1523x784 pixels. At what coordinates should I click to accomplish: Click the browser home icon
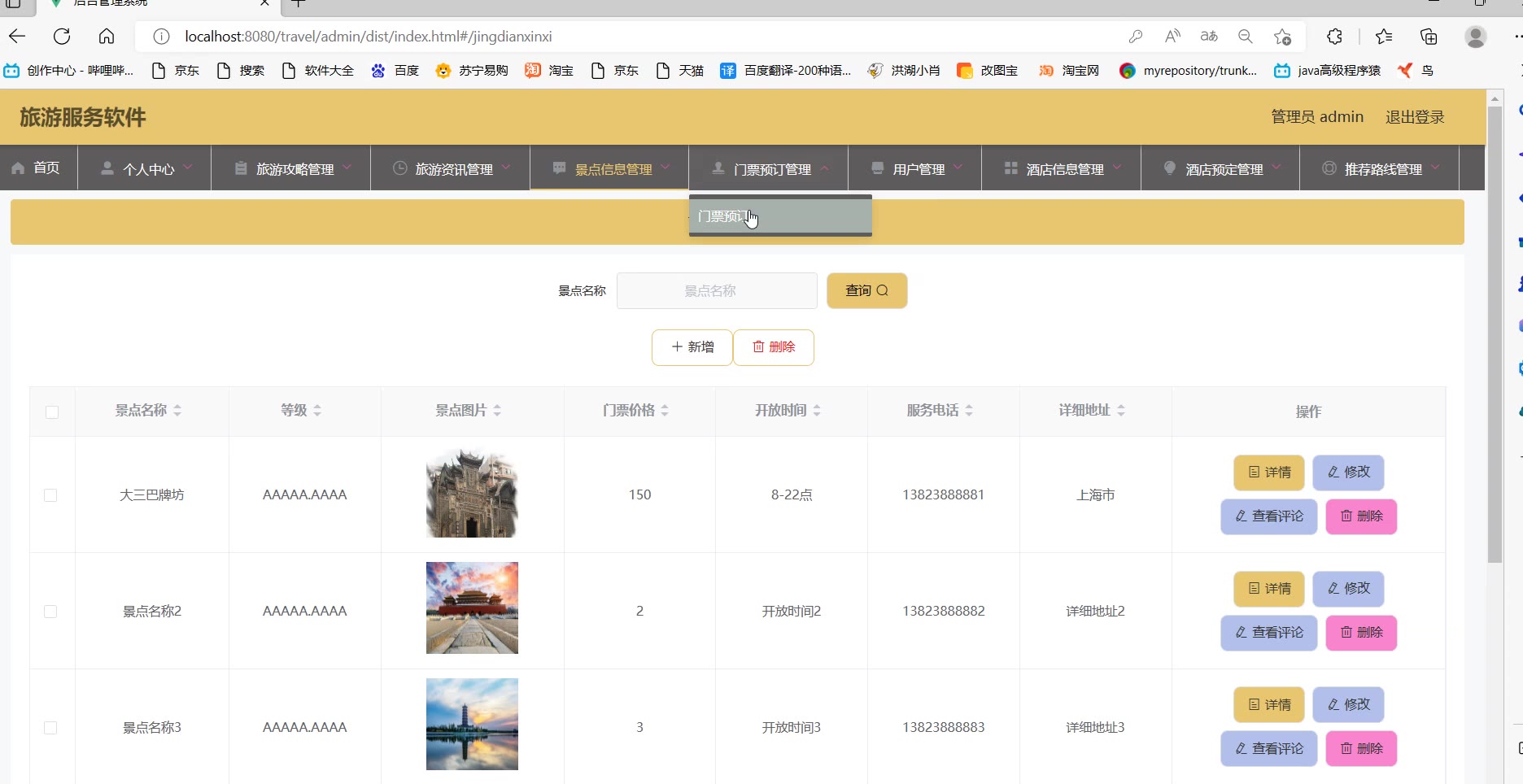point(107,37)
